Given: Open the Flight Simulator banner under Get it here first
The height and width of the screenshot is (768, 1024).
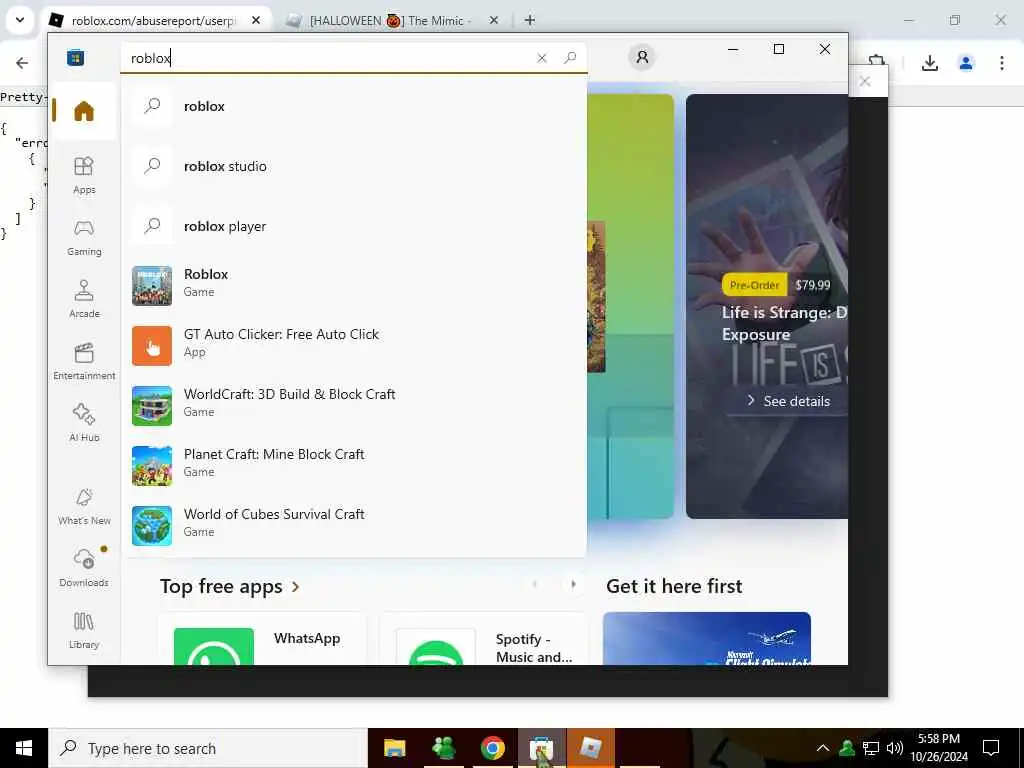Looking at the screenshot, I should click(707, 639).
